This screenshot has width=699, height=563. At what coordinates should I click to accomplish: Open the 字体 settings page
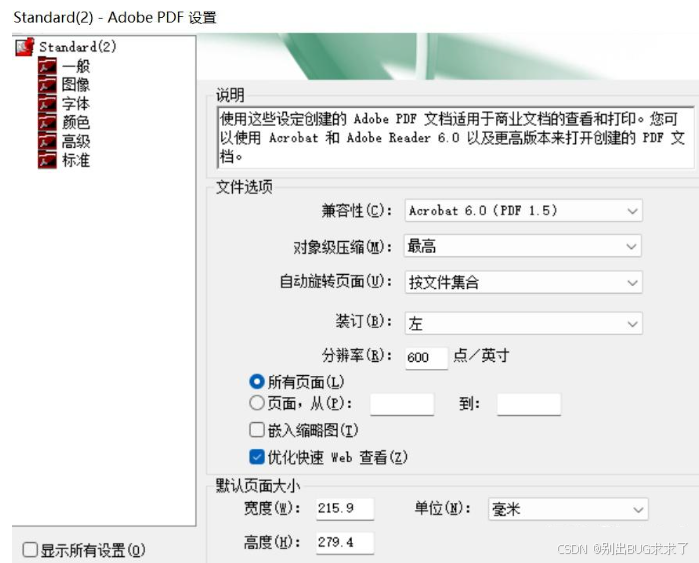pyautogui.click(x=76, y=103)
